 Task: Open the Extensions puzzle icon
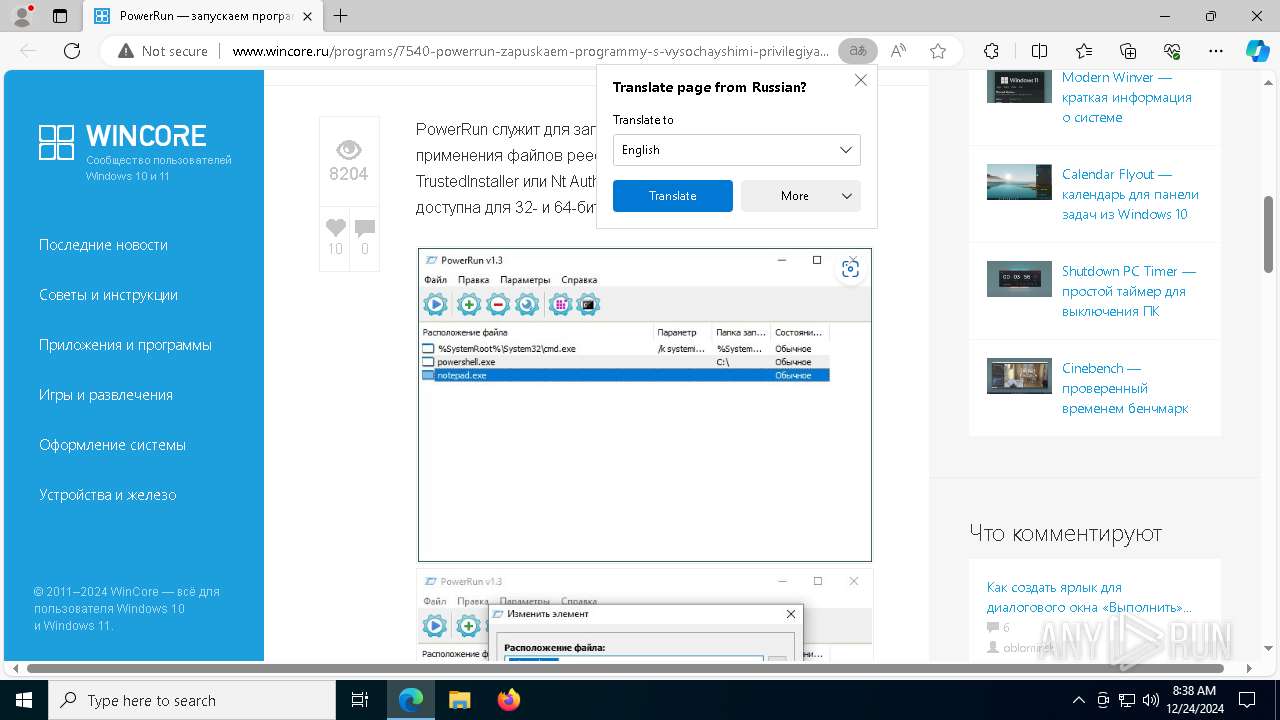point(991,51)
